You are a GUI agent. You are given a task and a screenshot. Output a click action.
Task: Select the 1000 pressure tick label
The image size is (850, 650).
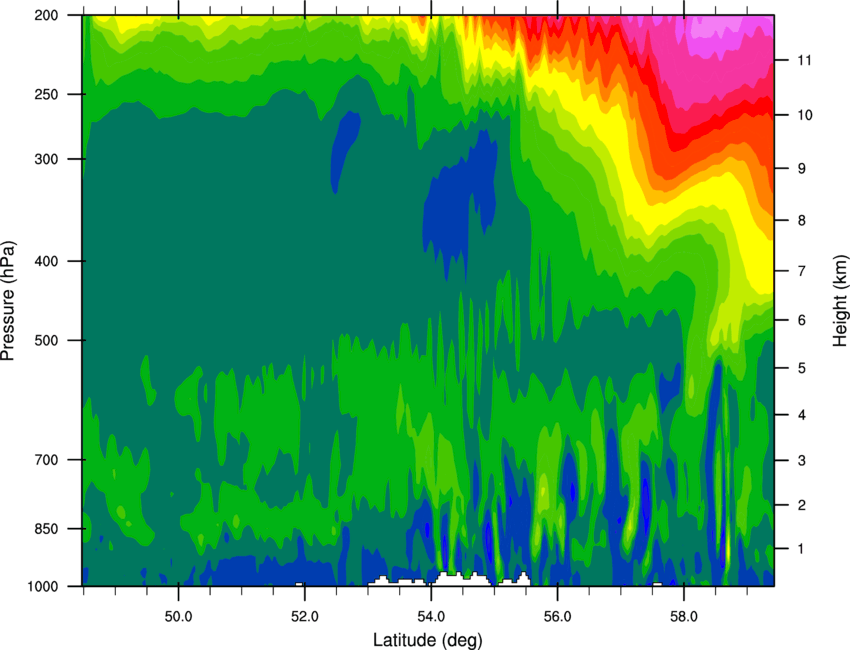click(x=42, y=586)
